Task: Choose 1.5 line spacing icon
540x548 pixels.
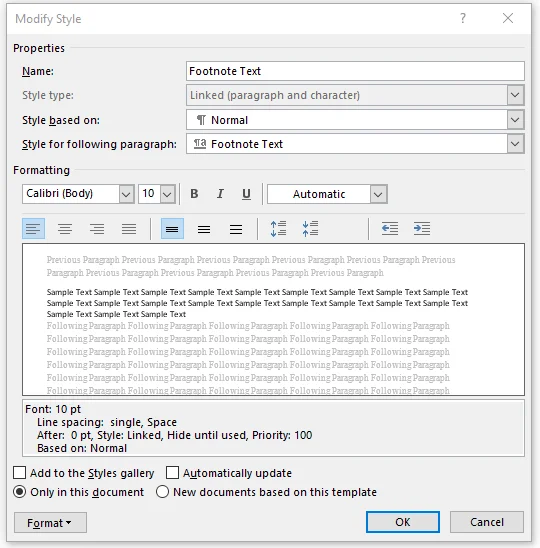Action: point(204,229)
